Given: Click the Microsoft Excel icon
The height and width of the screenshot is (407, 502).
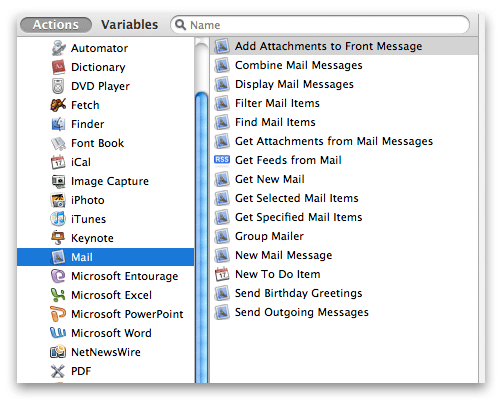Looking at the screenshot, I should coord(58,295).
